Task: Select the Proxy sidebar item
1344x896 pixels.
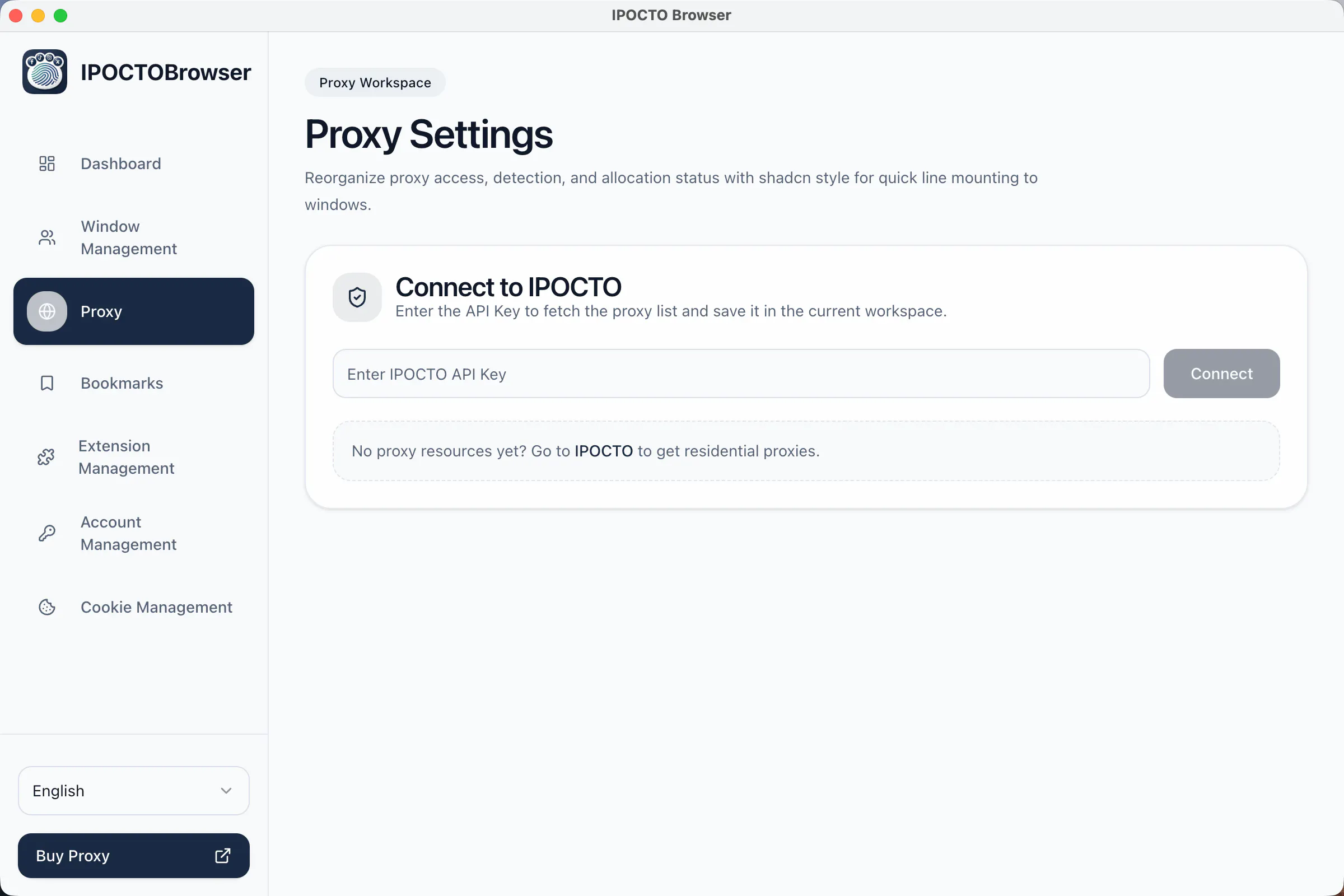Action: click(134, 311)
